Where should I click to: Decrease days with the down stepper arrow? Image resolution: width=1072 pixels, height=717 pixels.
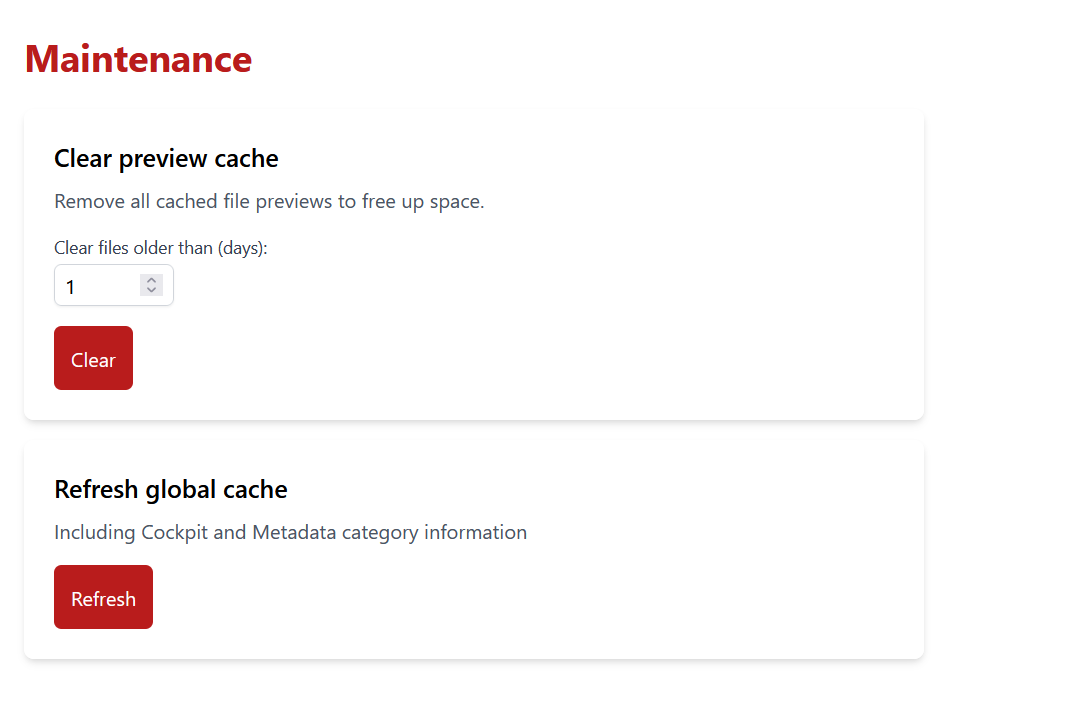(x=151, y=291)
